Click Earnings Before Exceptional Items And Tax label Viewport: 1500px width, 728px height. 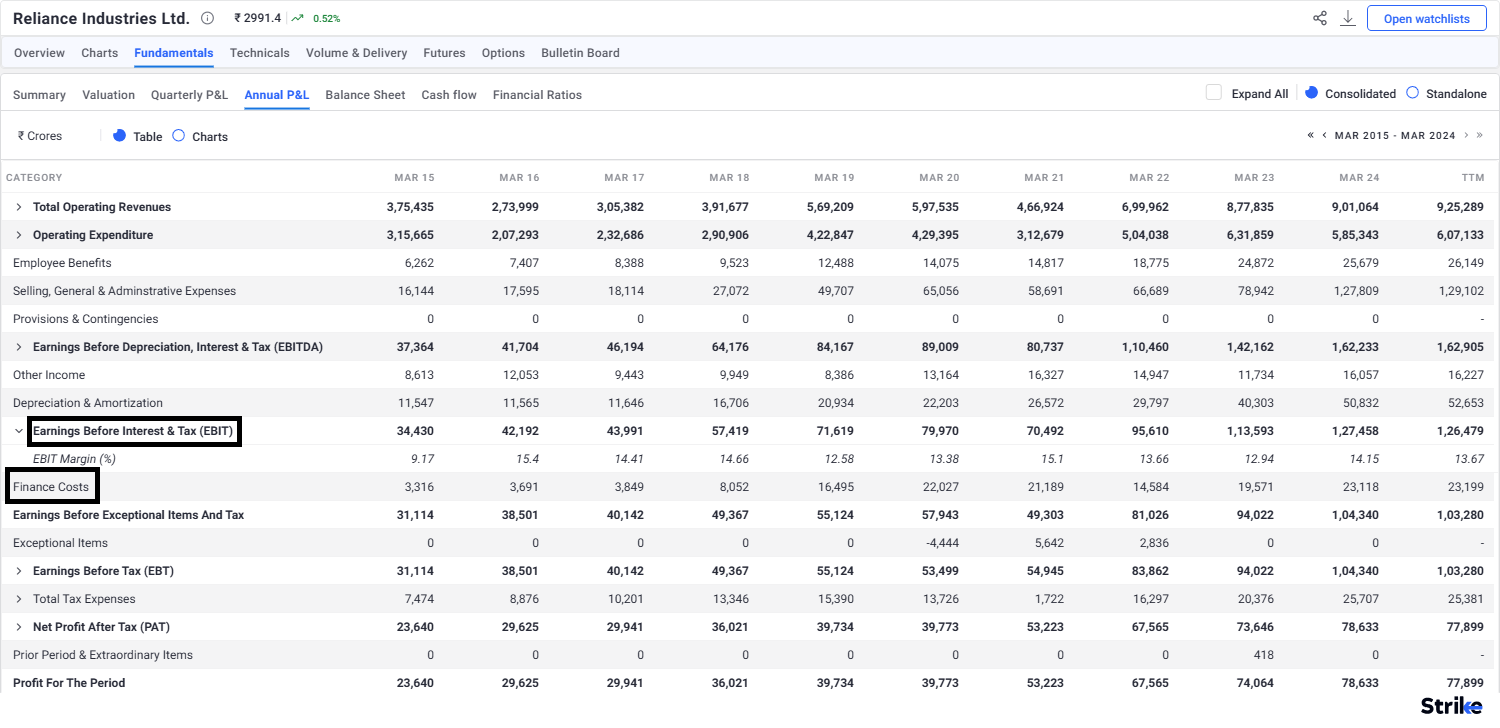click(128, 515)
